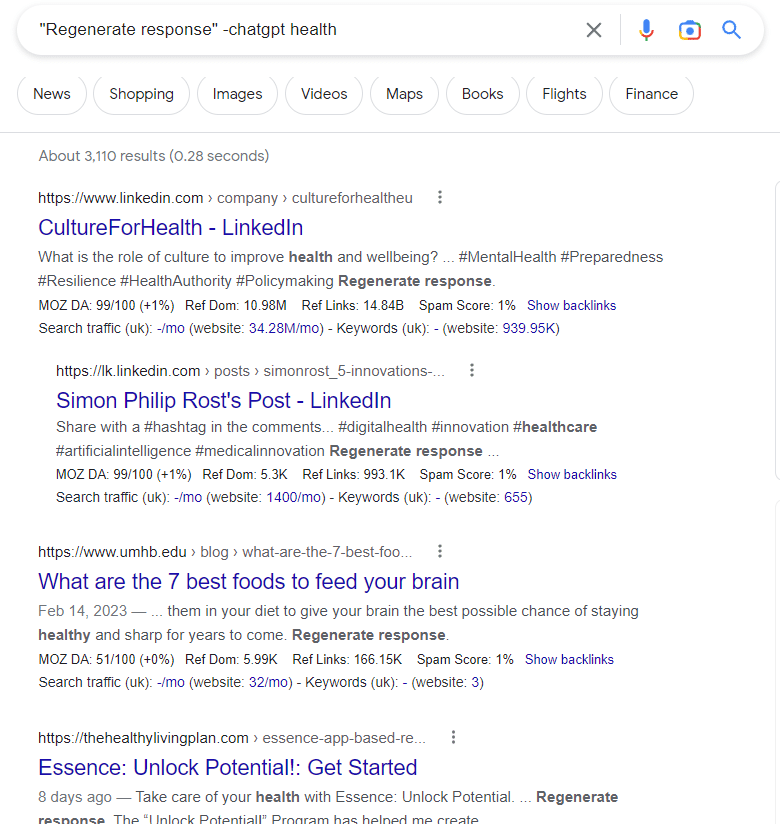Show backlinks for the umhb.edu result
The height and width of the screenshot is (824, 780).
(x=569, y=660)
